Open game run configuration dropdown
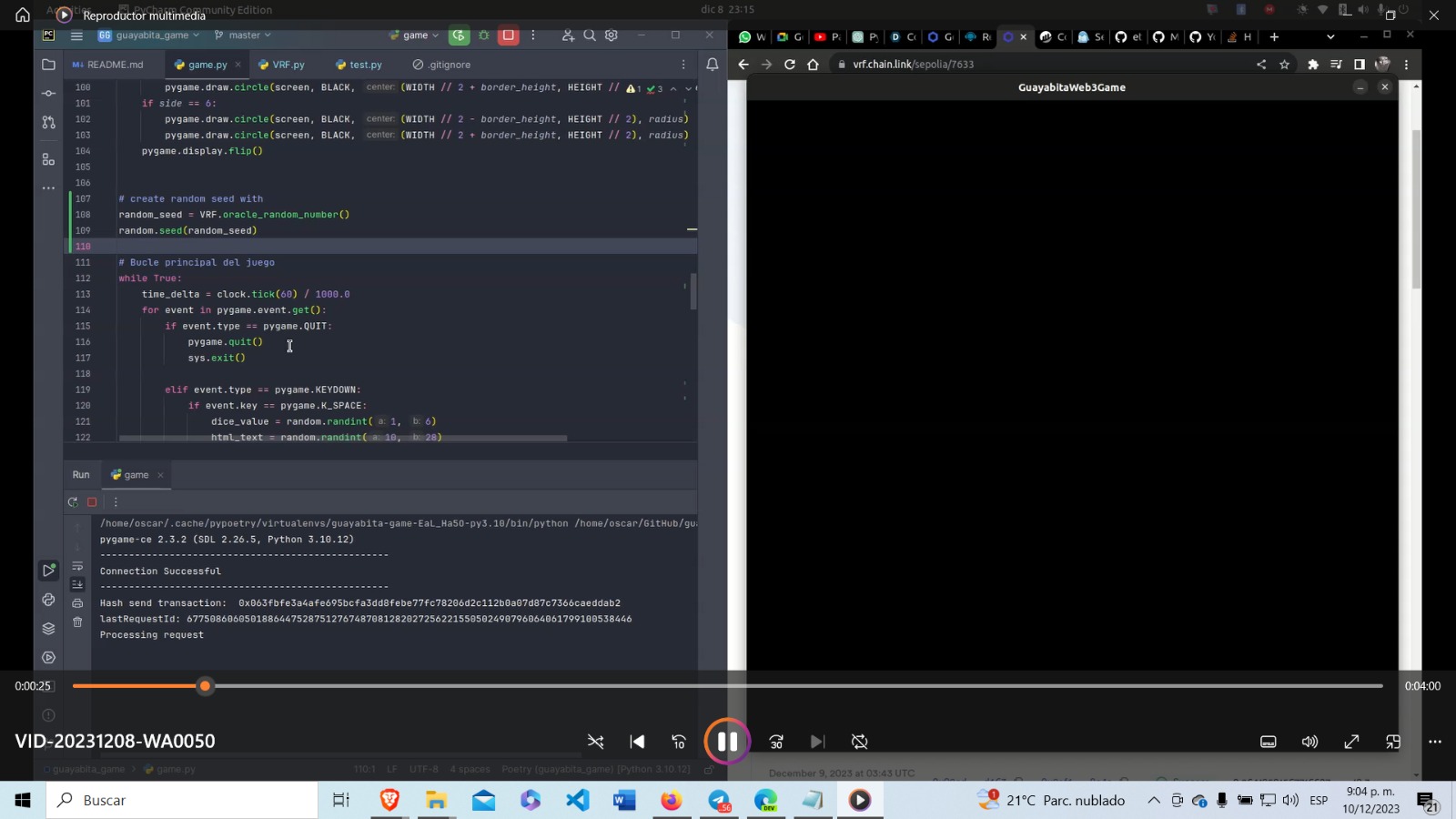Viewport: 1456px width, 819px height. click(414, 35)
